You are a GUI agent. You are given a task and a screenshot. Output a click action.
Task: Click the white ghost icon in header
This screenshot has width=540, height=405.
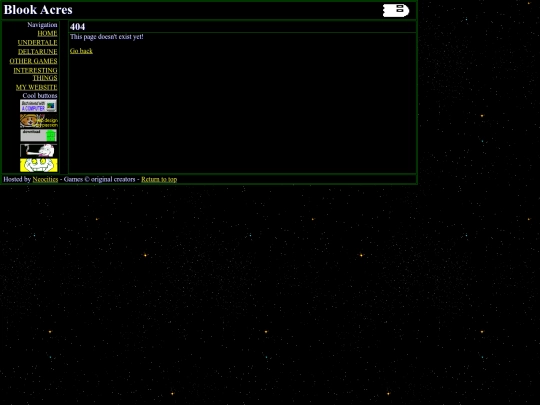(396, 10)
